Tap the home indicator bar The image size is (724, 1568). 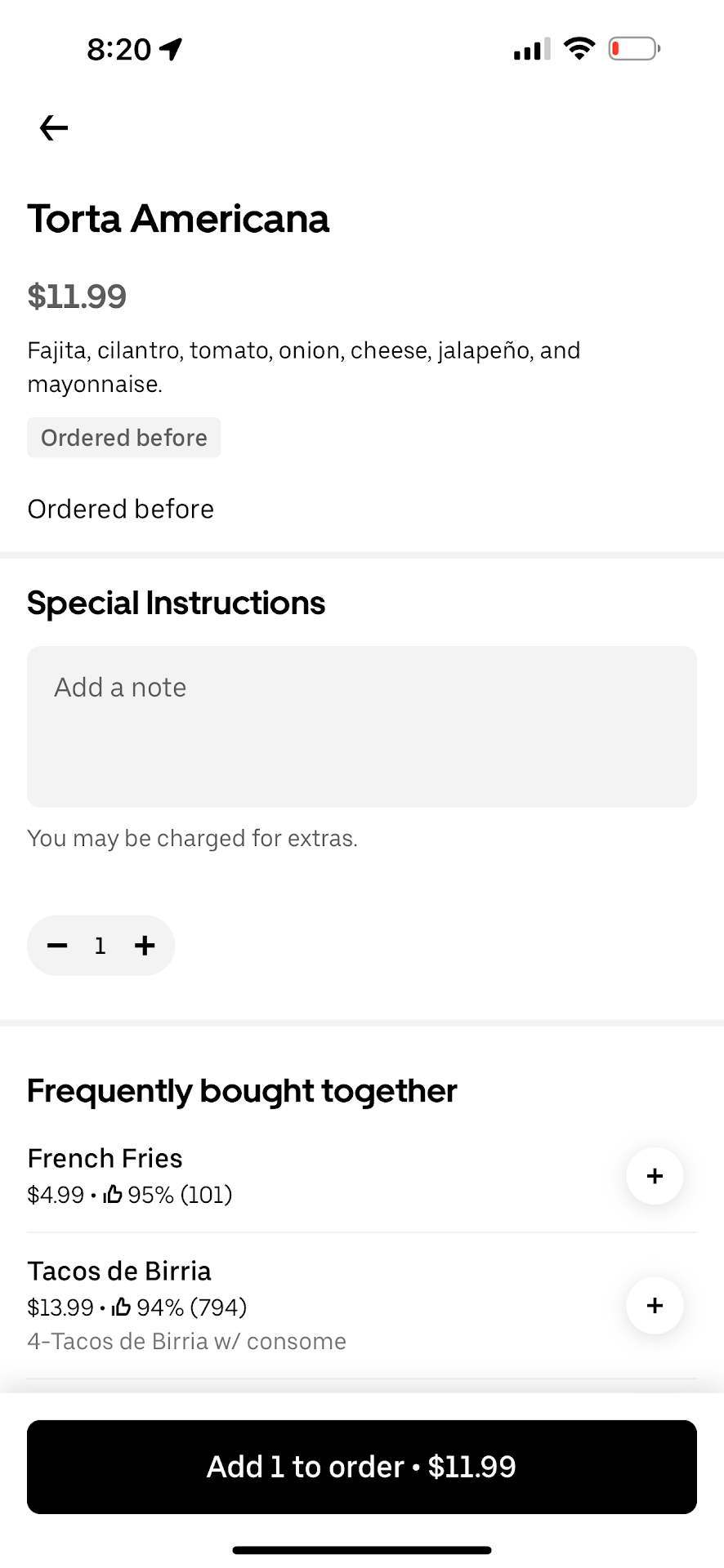[361, 1550]
